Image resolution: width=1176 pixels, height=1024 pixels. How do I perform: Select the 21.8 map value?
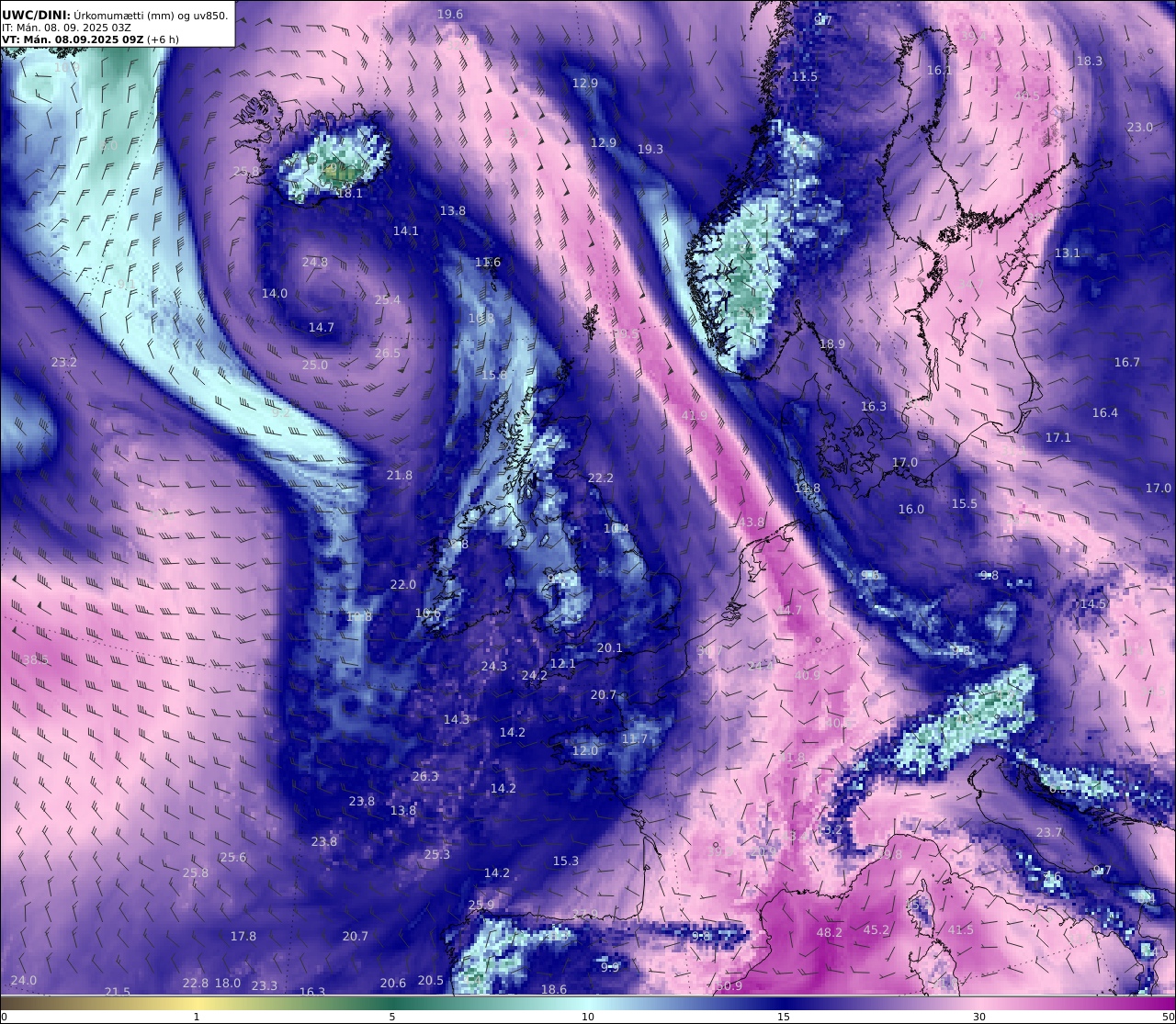399,475
